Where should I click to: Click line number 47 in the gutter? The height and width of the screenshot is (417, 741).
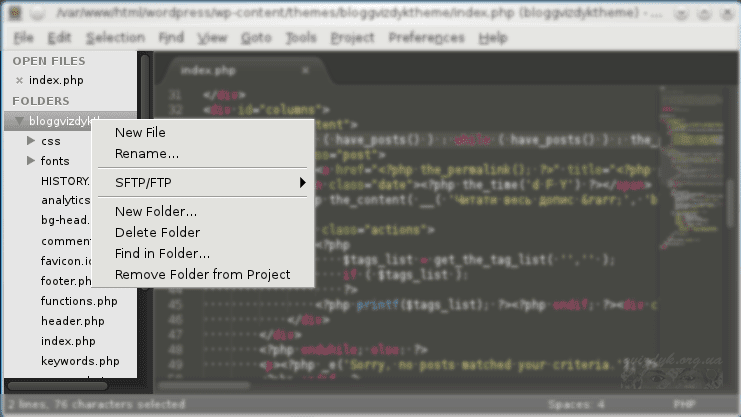pyautogui.click(x=175, y=334)
